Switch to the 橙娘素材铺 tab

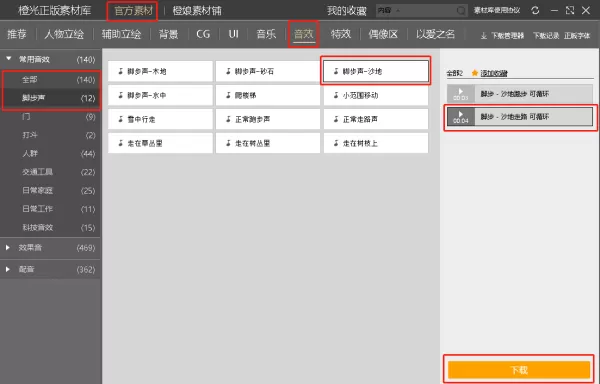(x=197, y=11)
